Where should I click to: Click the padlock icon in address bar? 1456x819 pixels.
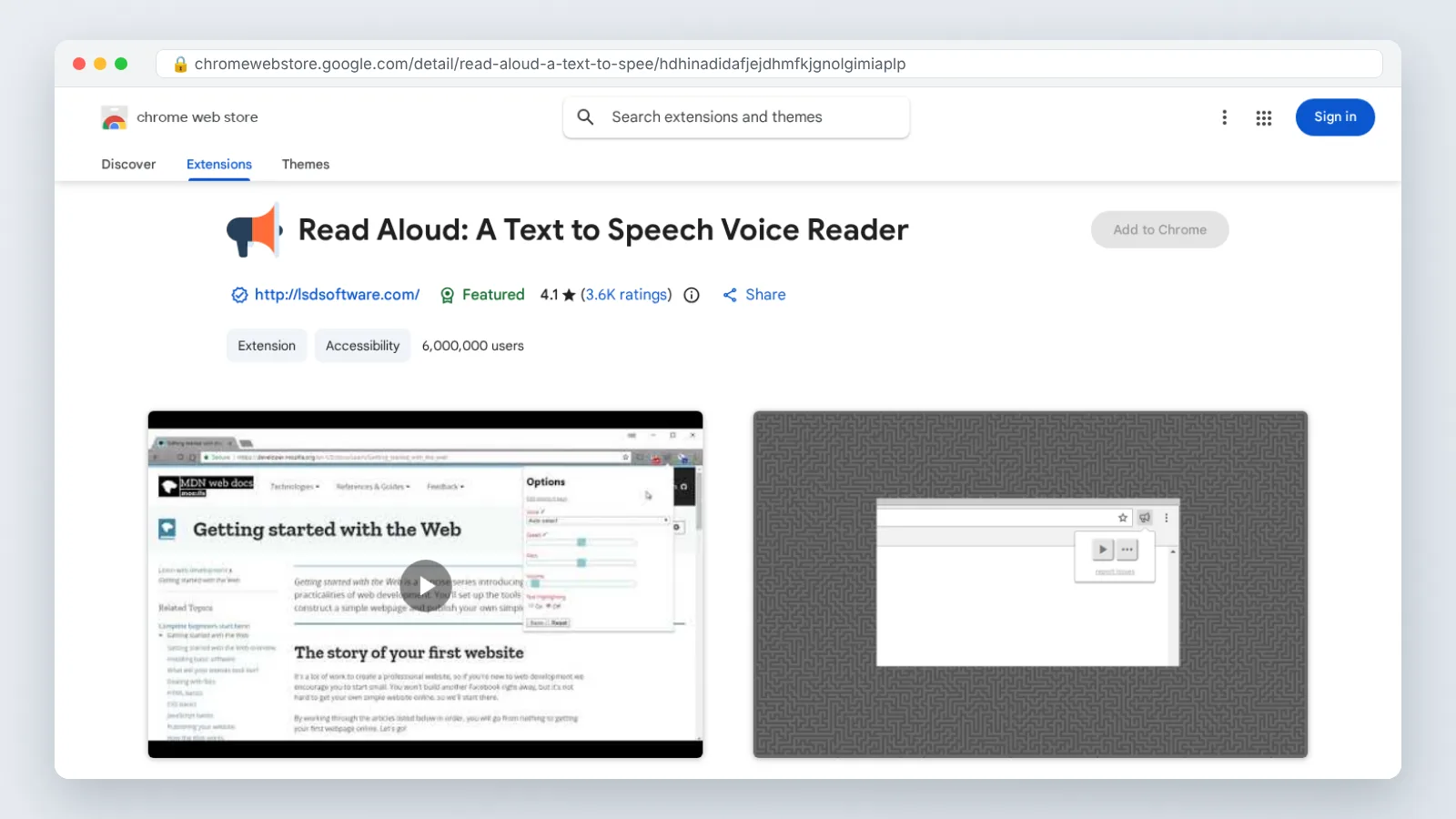click(180, 64)
